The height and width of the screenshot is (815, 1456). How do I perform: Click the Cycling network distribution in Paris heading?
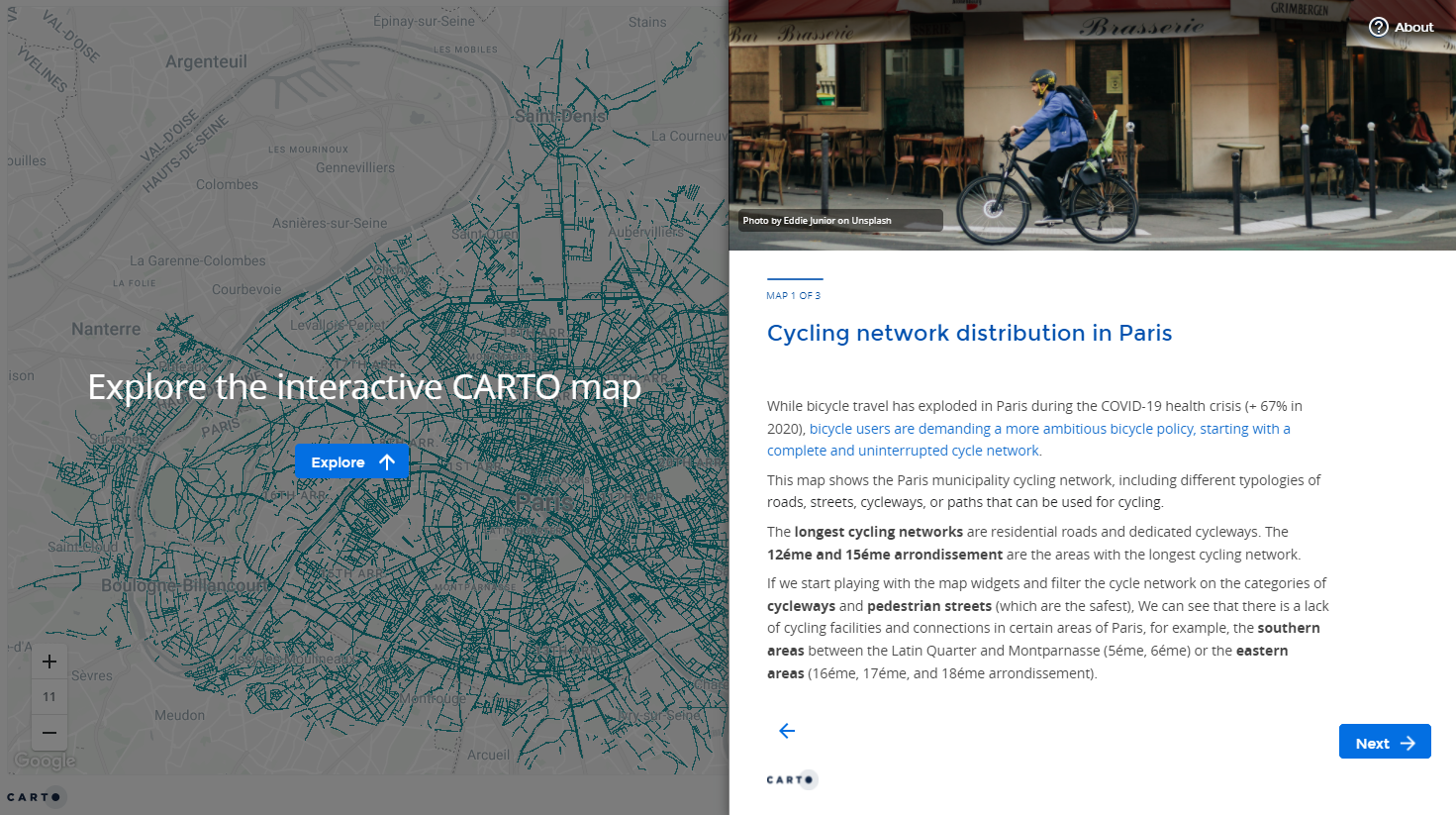(969, 333)
